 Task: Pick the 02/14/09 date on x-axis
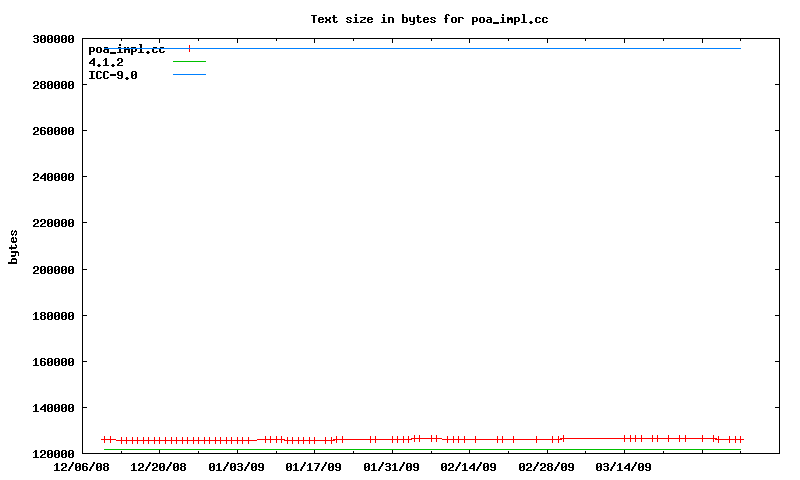tap(469, 467)
